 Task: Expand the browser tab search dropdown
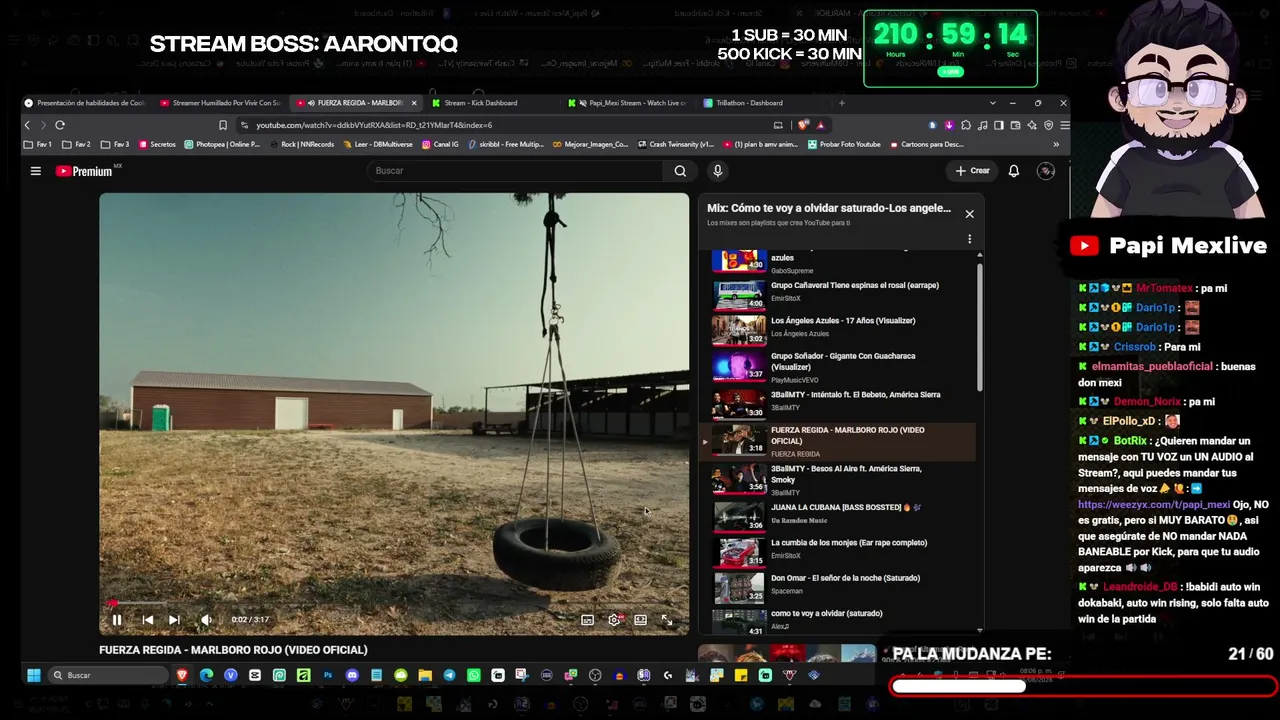coord(993,103)
